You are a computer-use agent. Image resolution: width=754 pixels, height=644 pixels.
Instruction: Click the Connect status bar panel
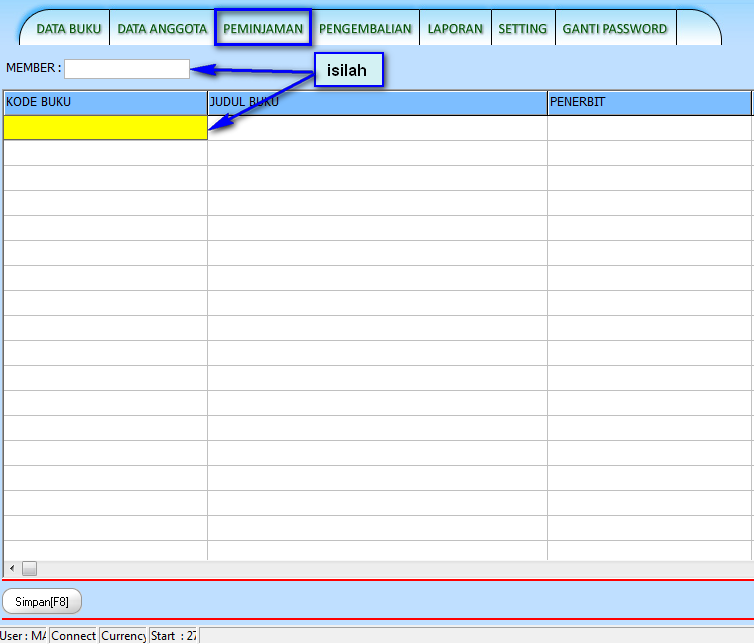pos(74,635)
